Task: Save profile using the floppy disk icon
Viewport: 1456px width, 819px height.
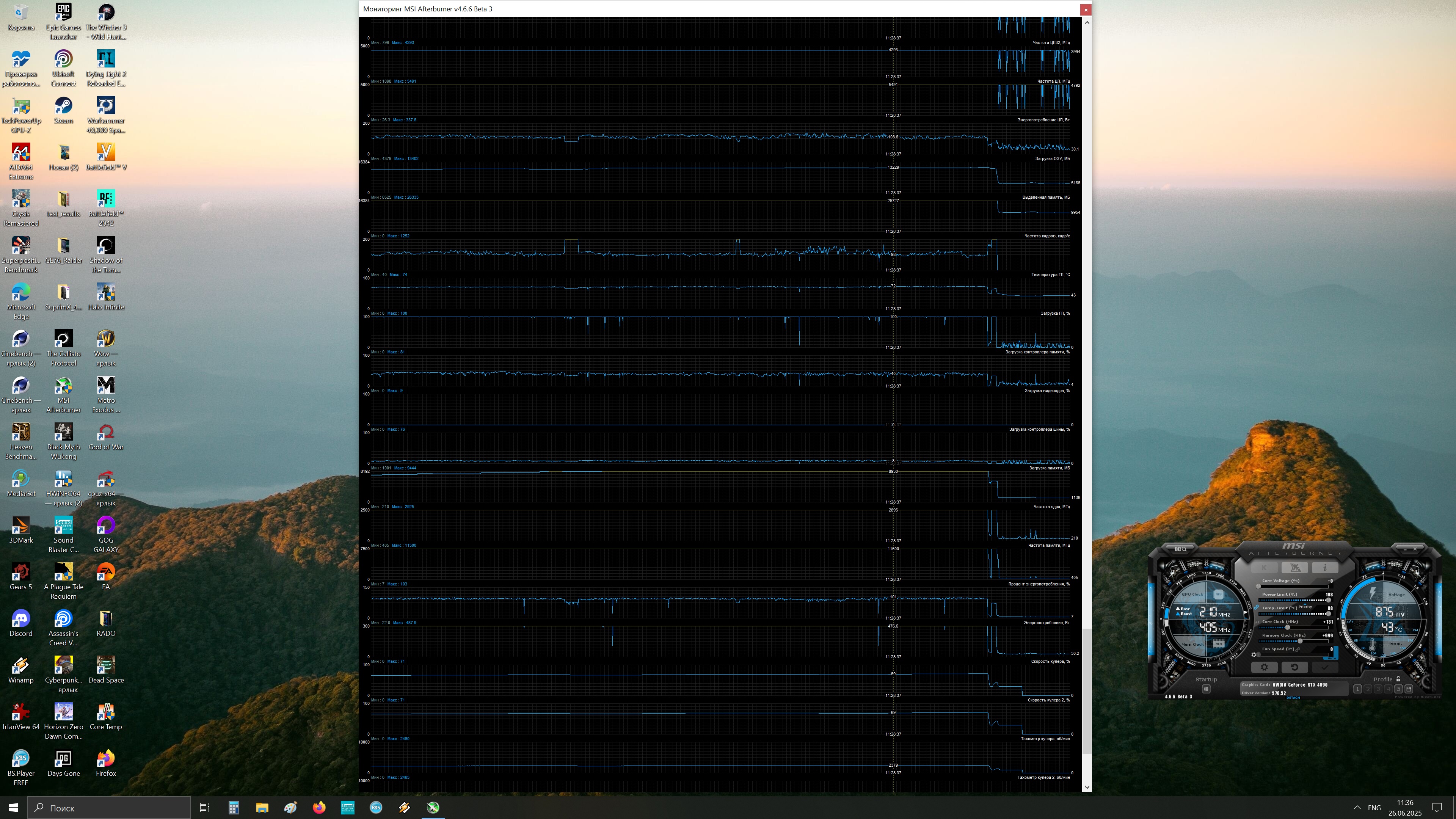Action: tap(1409, 689)
